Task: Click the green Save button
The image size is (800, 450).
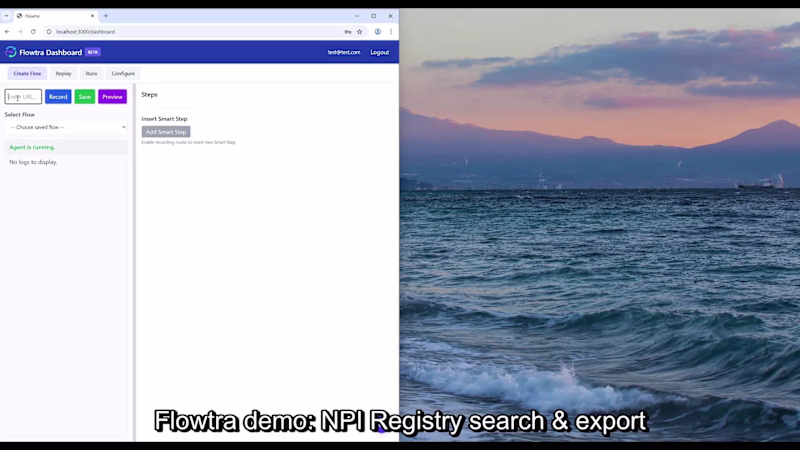Action: [x=85, y=96]
